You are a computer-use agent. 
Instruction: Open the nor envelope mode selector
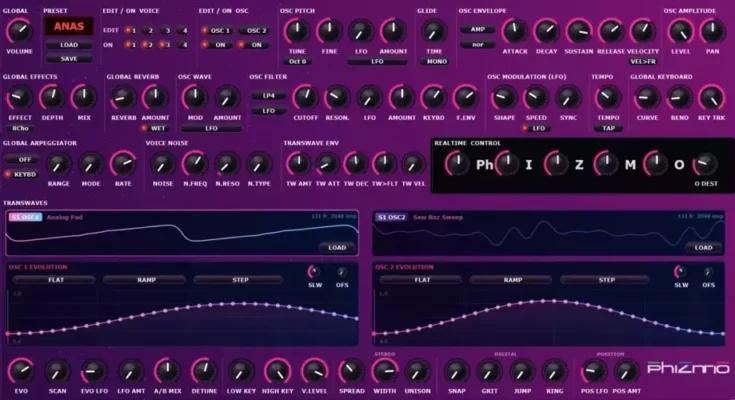click(x=478, y=45)
